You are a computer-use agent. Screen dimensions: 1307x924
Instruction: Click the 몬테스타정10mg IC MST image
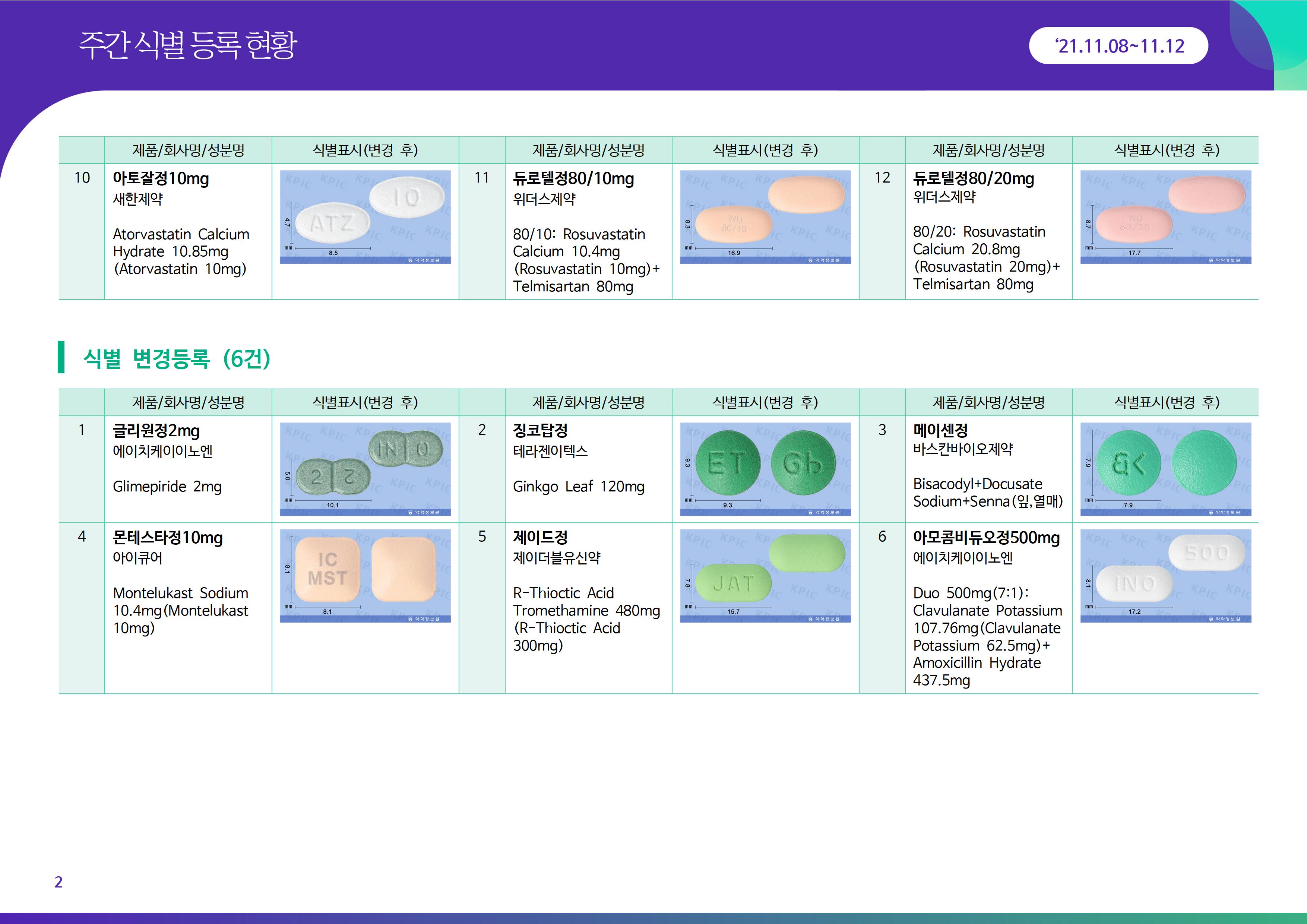365,576
